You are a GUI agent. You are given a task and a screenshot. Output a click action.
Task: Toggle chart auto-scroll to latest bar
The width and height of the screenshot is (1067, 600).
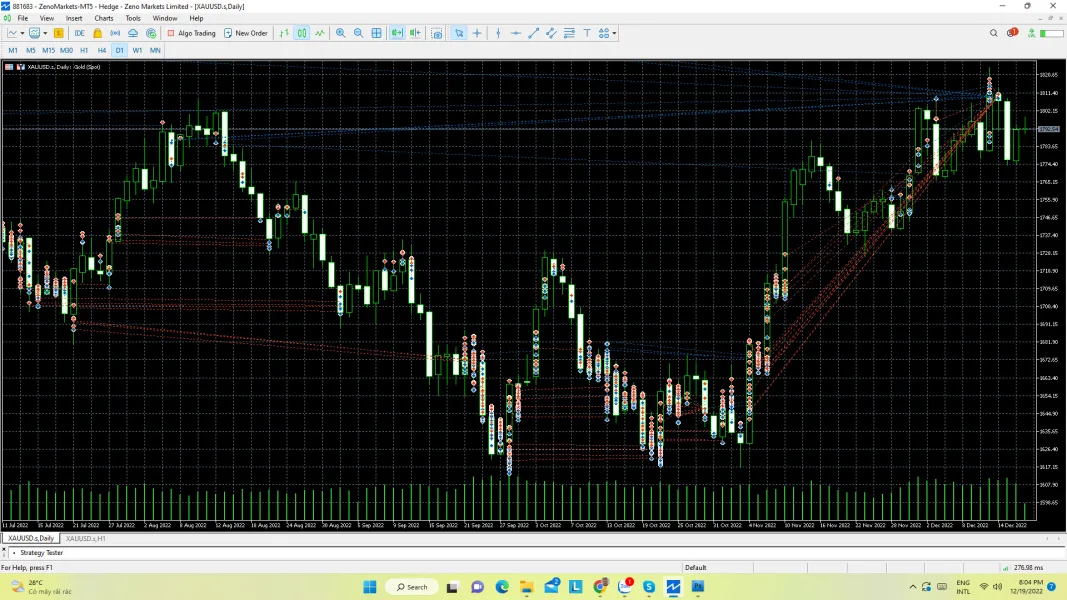[397, 33]
